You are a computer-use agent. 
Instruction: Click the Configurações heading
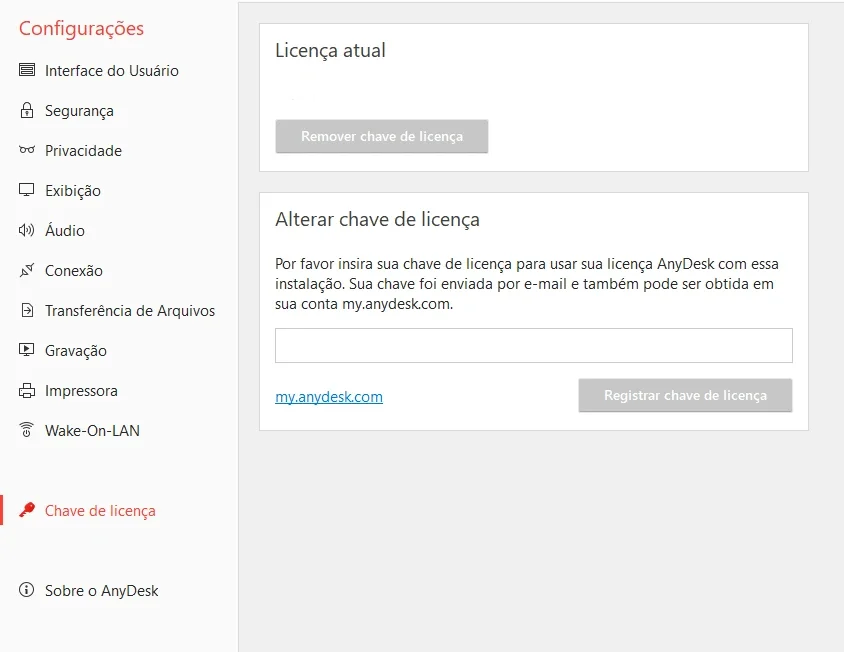click(81, 29)
